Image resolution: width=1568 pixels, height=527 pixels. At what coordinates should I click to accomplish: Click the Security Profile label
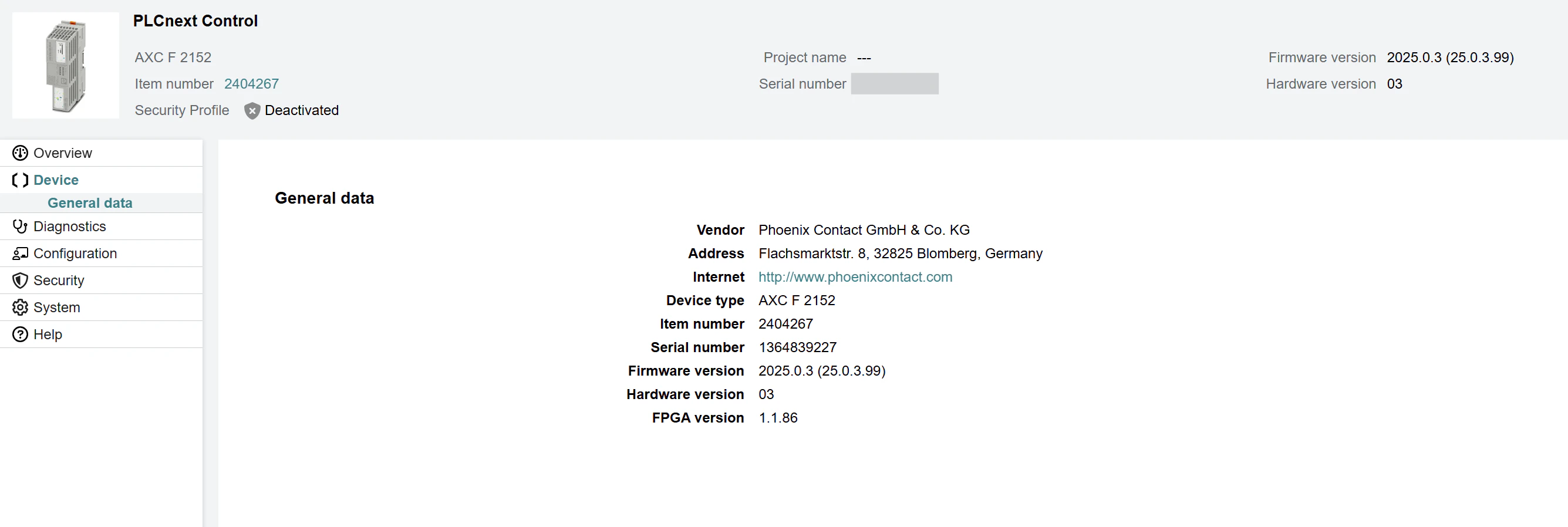coord(182,110)
